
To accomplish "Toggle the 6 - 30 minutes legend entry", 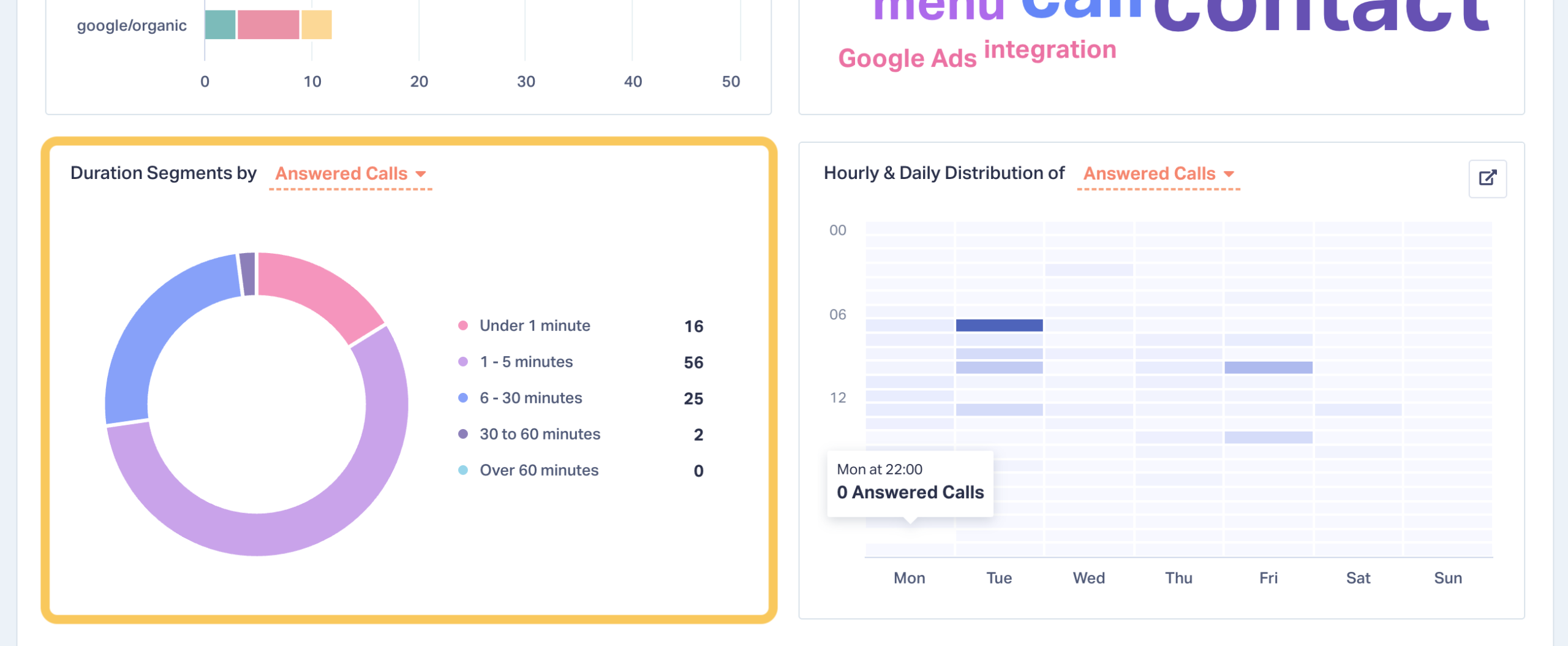I will click(x=530, y=398).
